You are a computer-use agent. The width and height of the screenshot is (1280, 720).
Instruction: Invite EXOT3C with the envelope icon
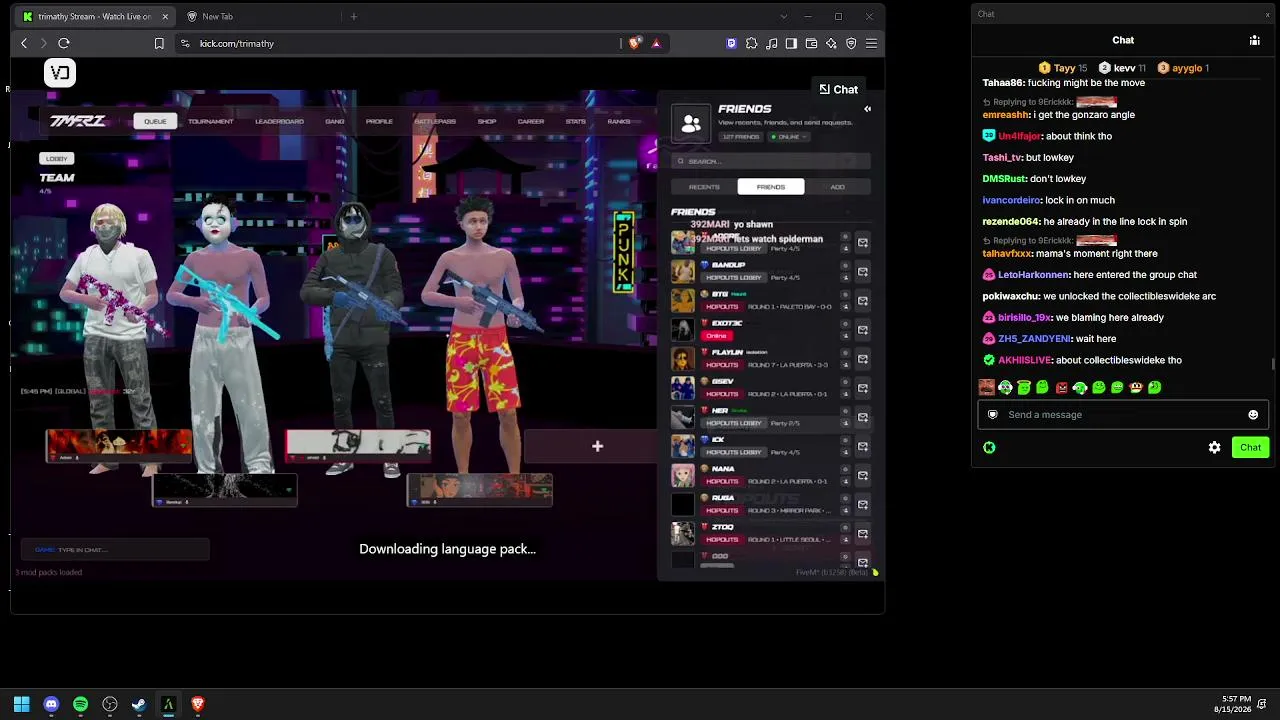point(863,330)
